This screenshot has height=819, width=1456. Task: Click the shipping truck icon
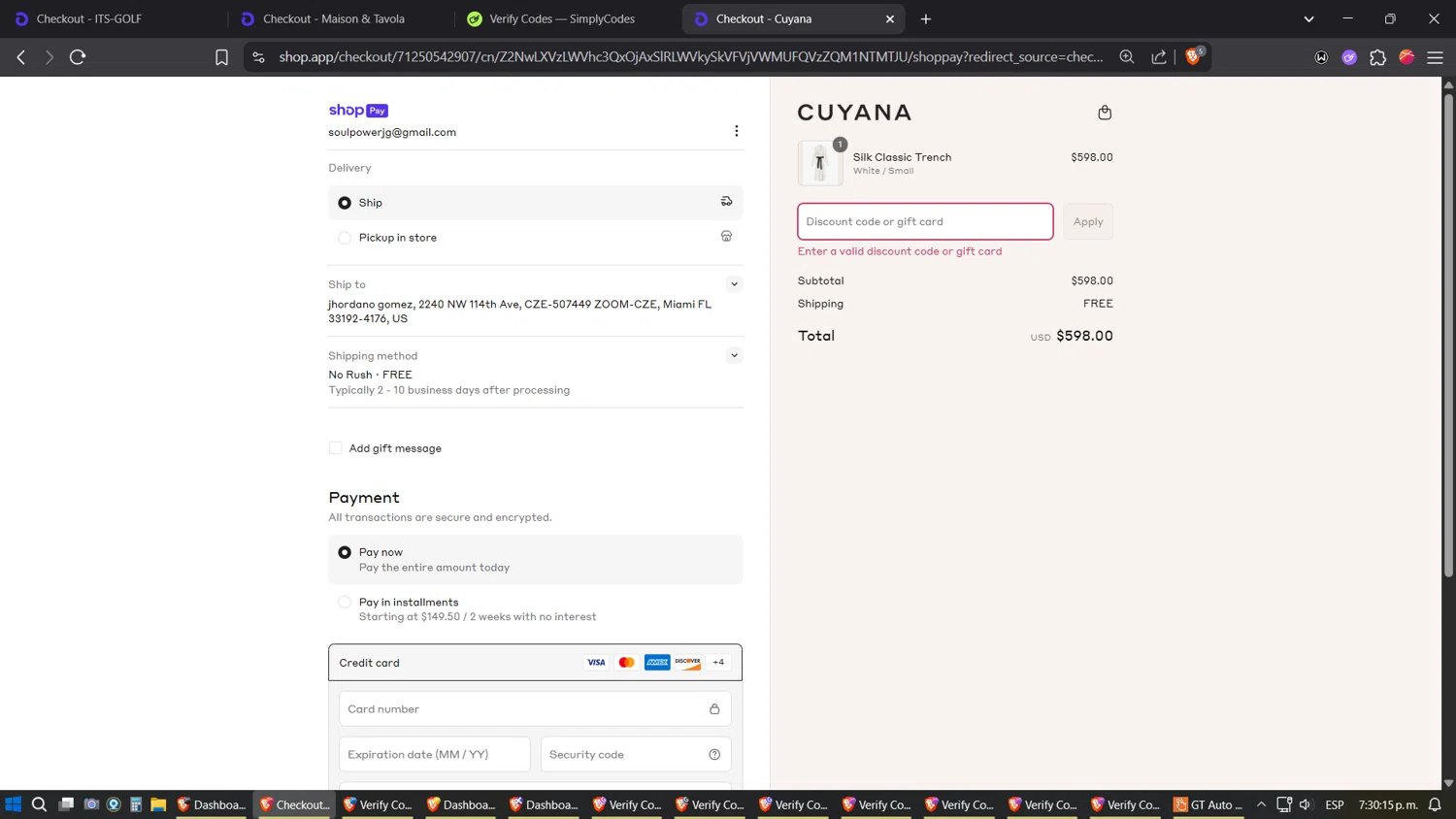tap(726, 201)
